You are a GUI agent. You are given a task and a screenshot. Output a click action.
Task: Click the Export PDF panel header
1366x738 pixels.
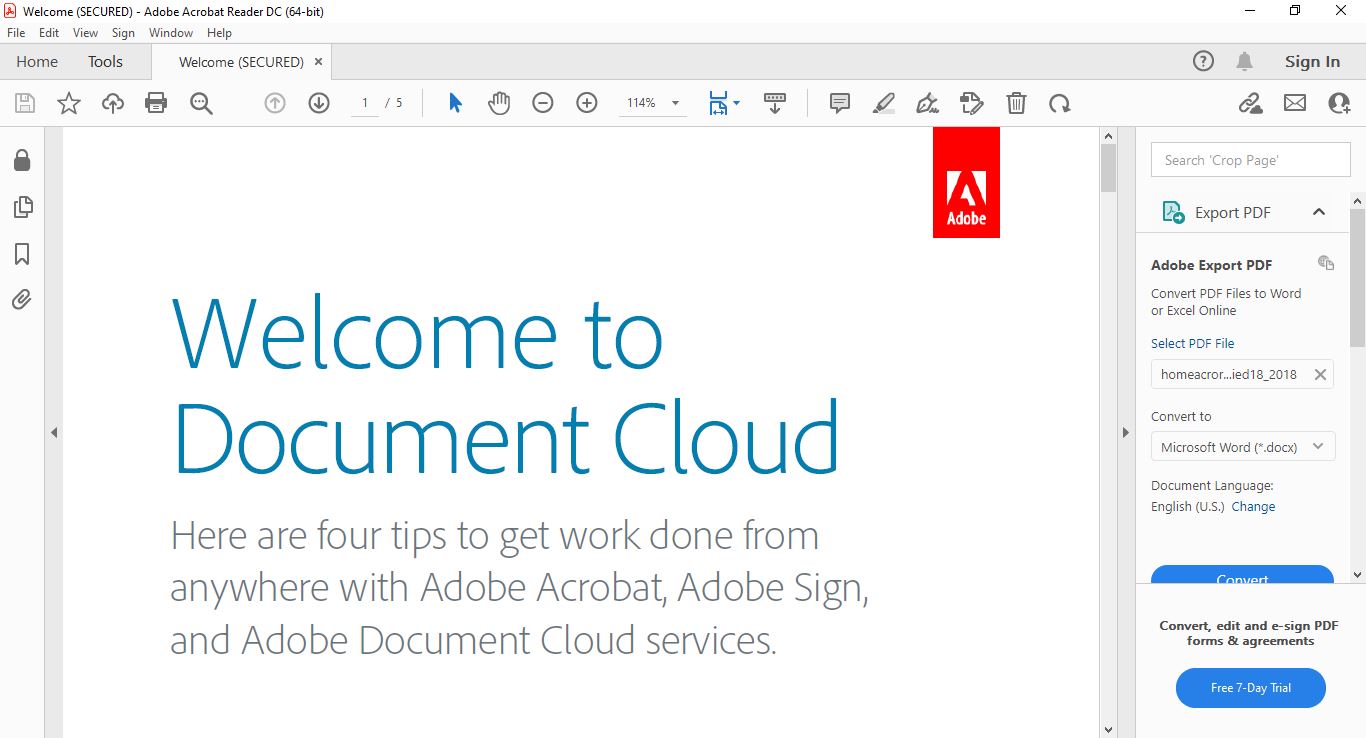tap(1243, 212)
